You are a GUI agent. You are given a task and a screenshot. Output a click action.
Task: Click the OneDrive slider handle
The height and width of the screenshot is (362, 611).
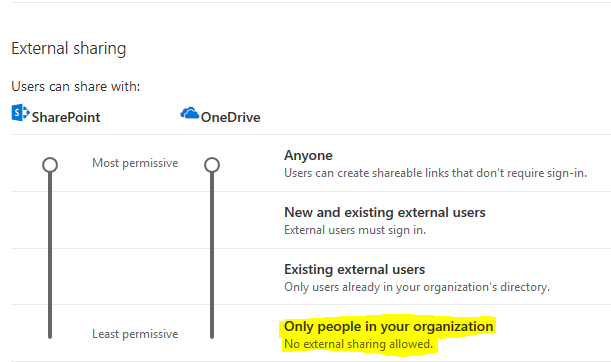coord(212,165)
